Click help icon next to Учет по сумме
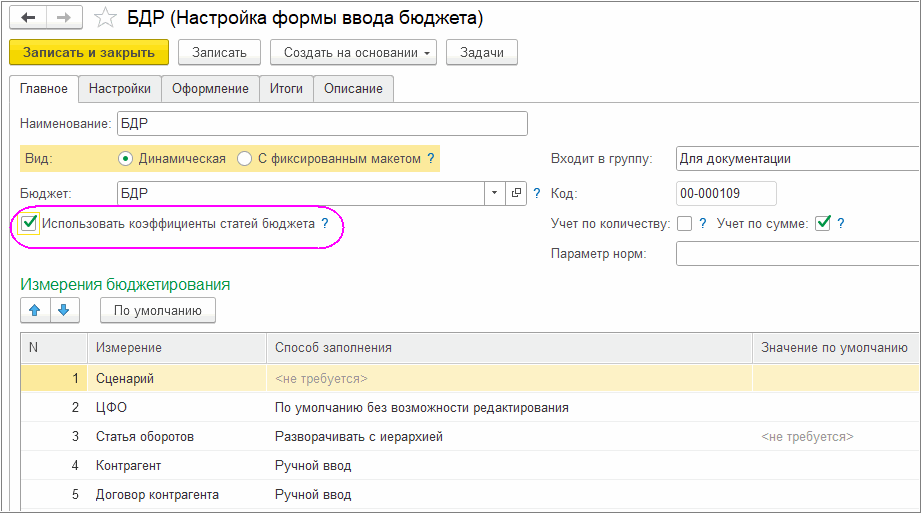Screen dimensions: 921x513 click(841, 223)
